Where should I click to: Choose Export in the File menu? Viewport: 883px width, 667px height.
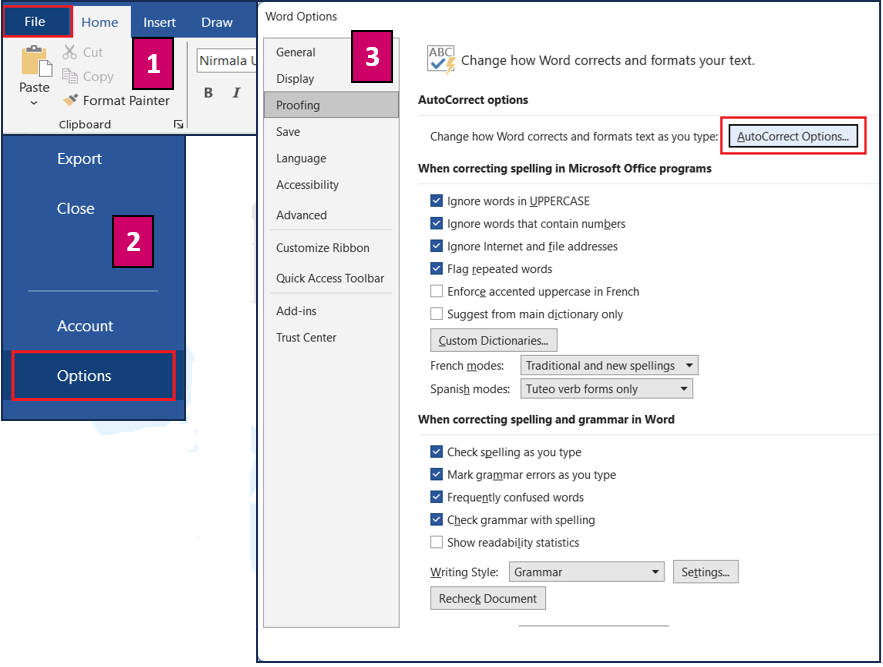pos(79,159)
